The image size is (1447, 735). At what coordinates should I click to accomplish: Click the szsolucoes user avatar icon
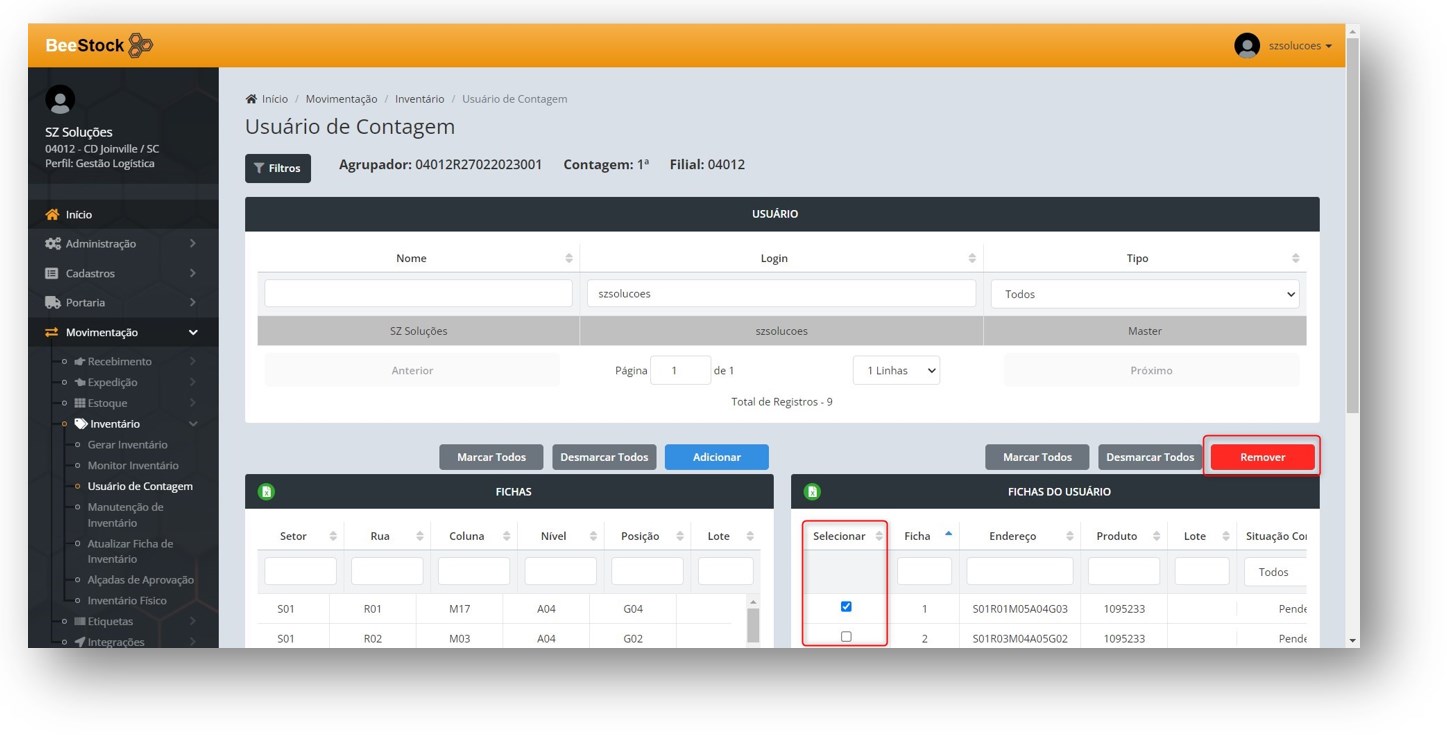pos(1246,46)
